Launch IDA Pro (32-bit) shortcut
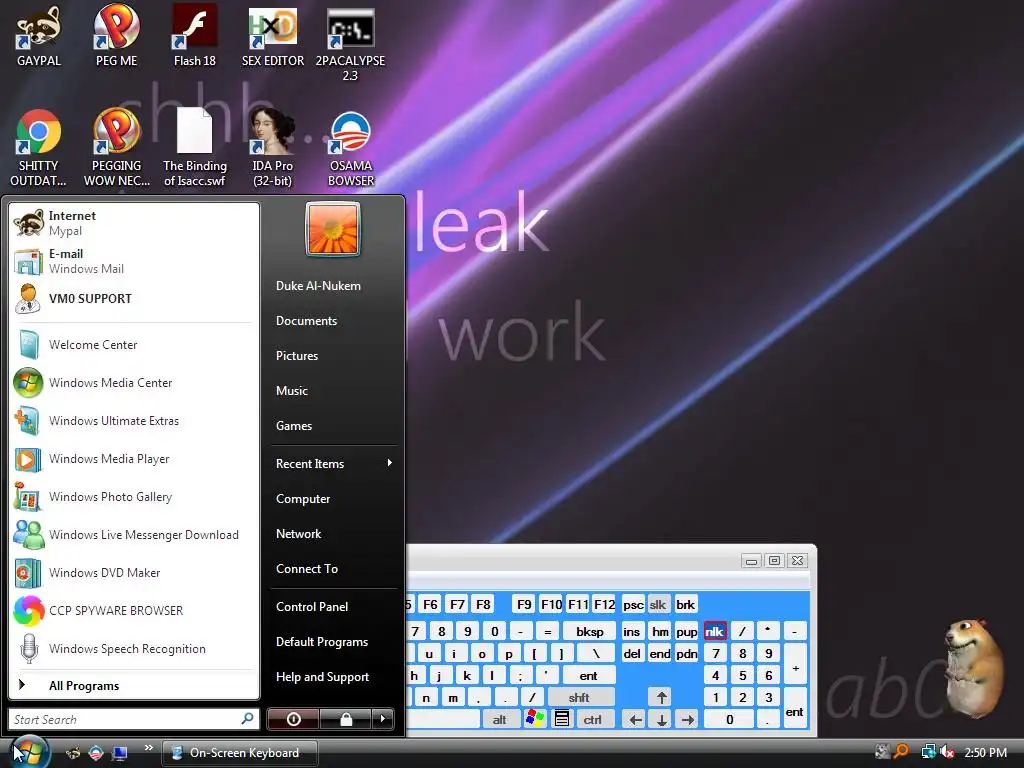 pyautogui.click(x=273, y=148)
